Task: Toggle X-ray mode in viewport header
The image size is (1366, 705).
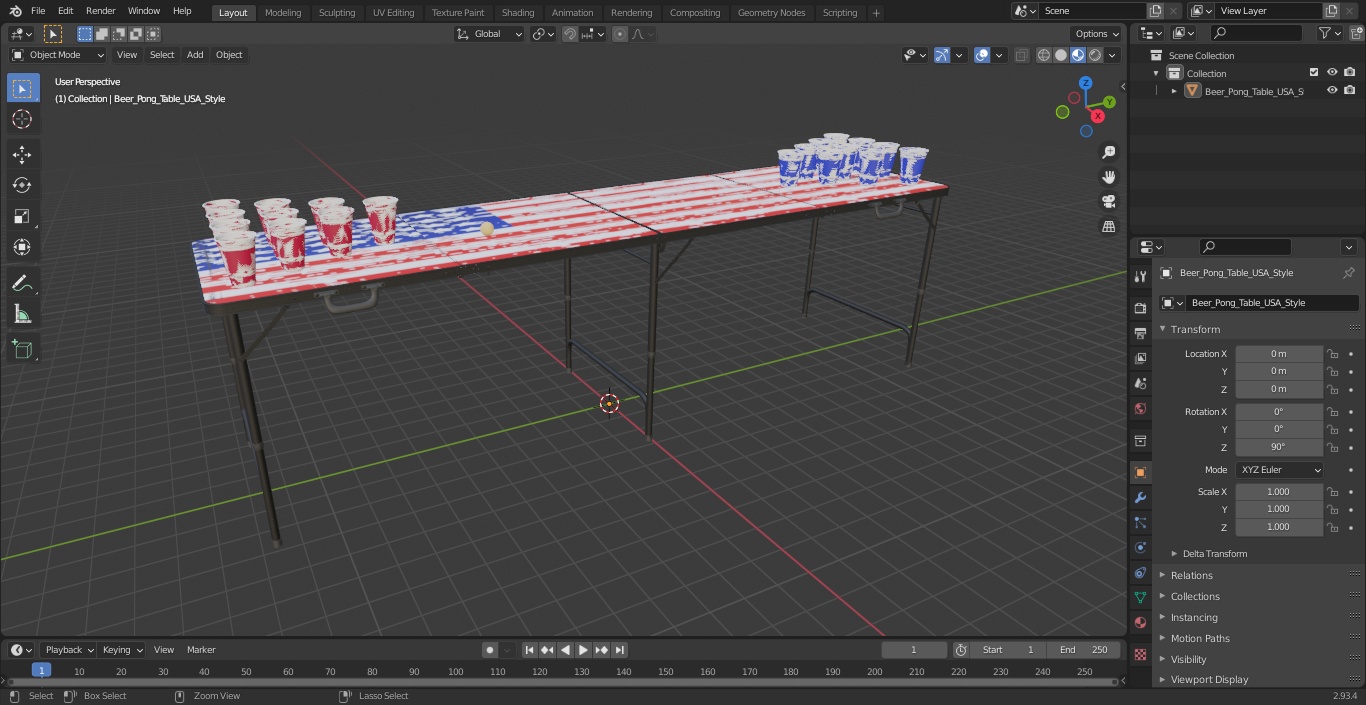Action: [x=1021, y=55]
